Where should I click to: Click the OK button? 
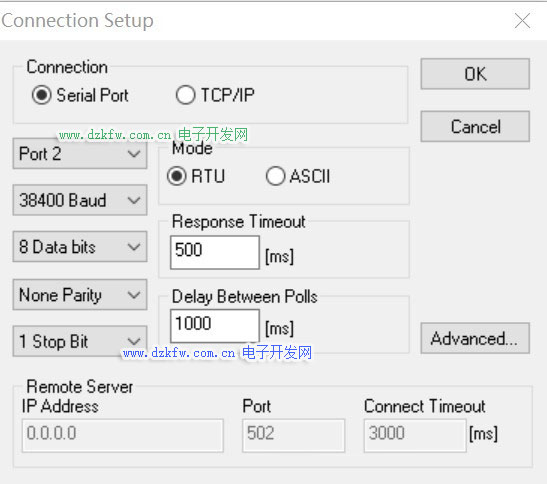coord(475,74)
